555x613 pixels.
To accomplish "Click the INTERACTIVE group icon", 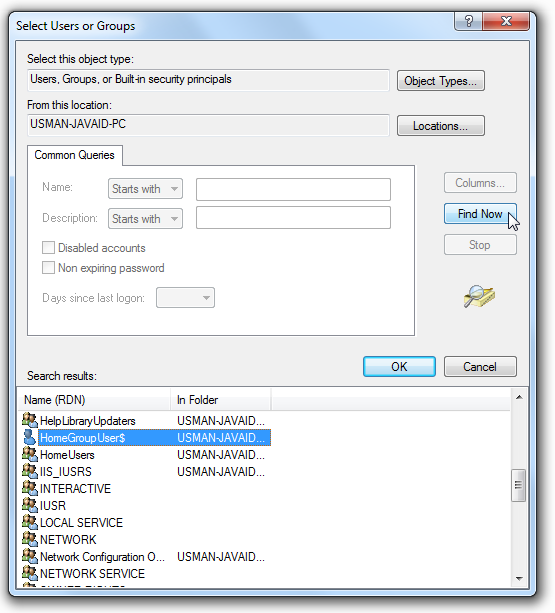I will coord(29,488).
